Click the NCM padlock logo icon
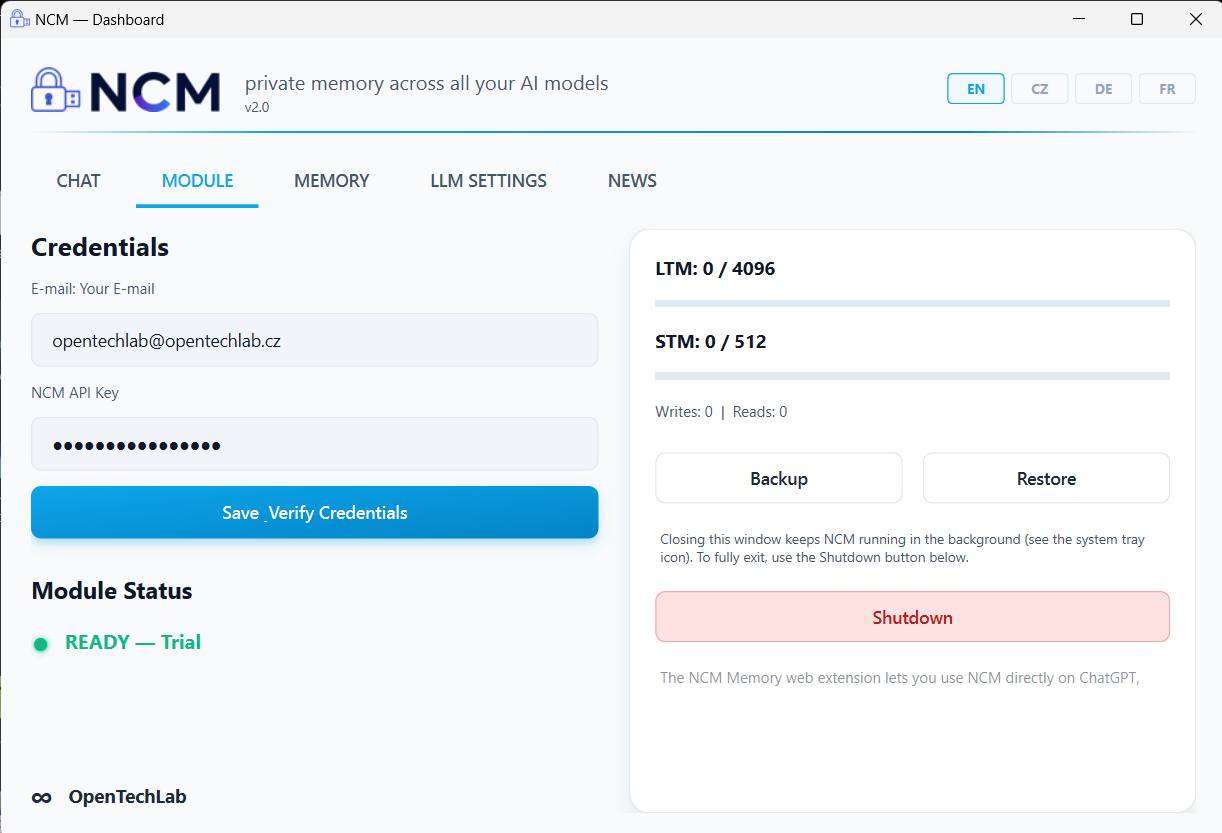 pos(55,90)
